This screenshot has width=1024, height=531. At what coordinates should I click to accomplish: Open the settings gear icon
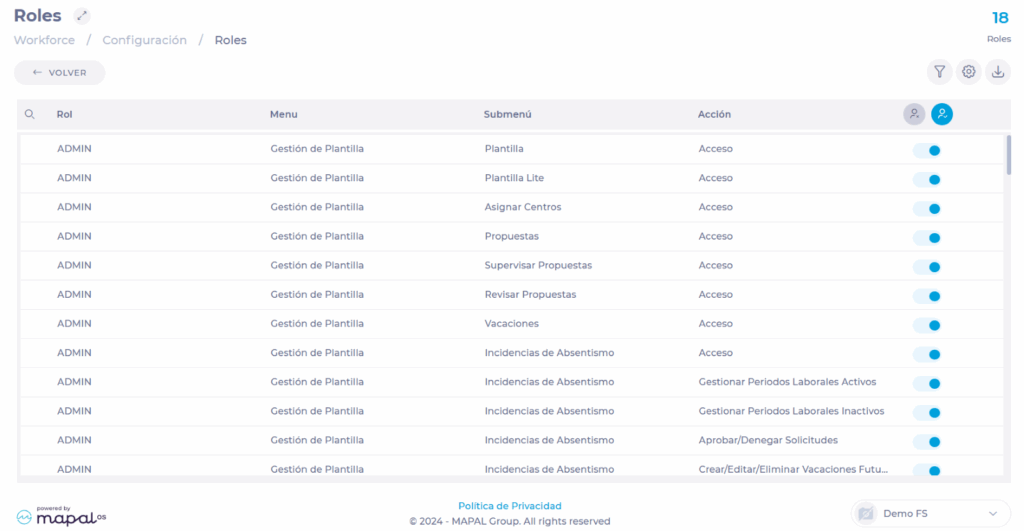(x=968, y=72)
